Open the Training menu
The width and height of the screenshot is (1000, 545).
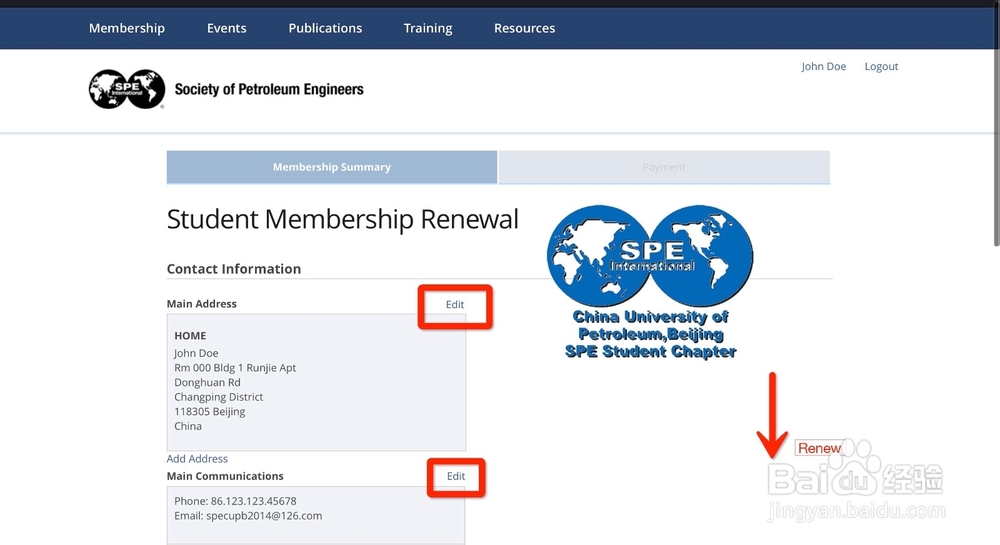tap(428, 28)
